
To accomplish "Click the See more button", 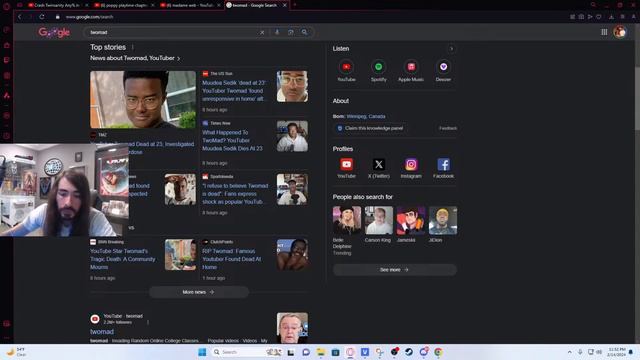I will 394,270.
